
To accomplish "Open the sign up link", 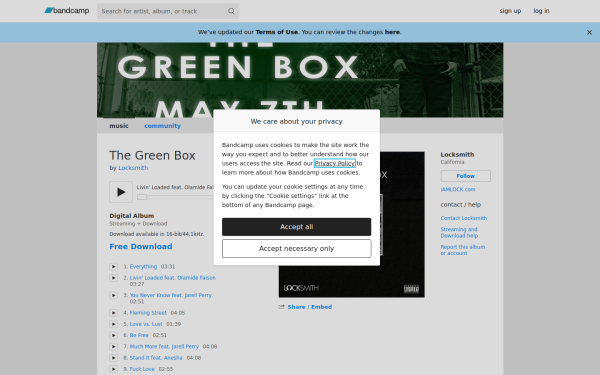I will pyautogui.click(x=510, y=11).
